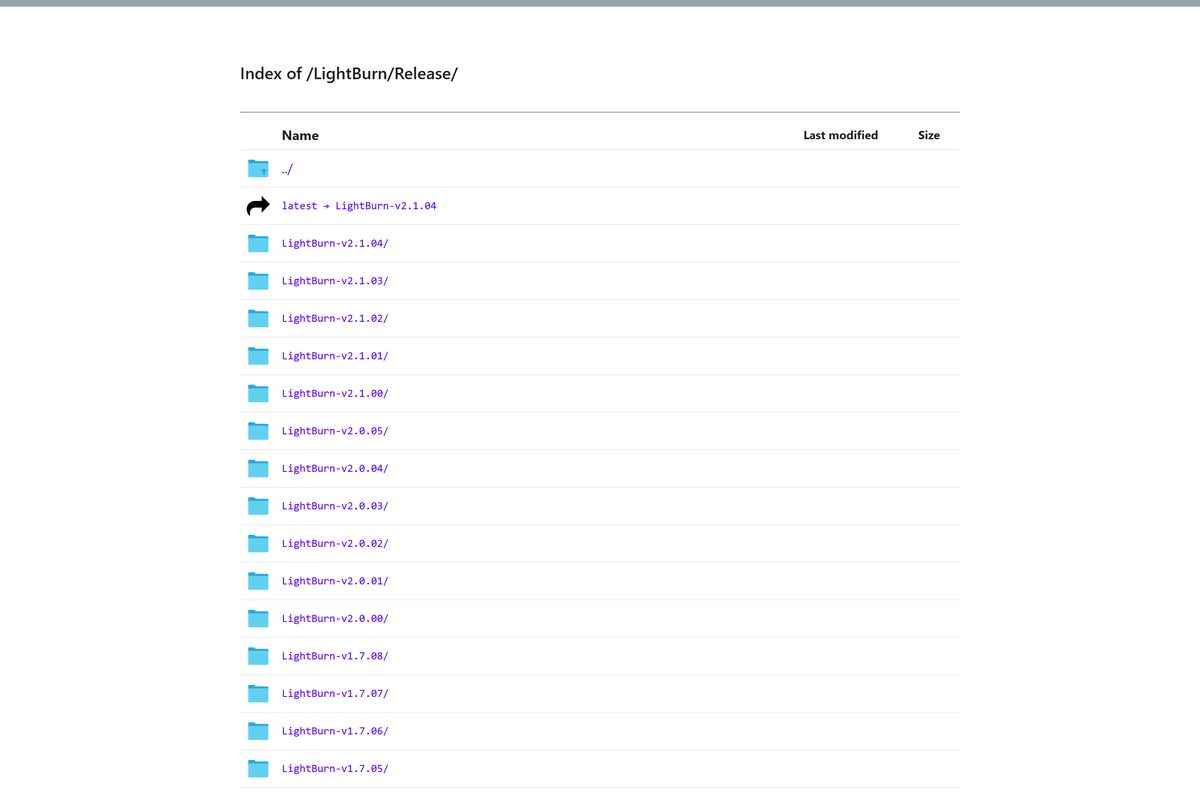The width and height of the screenshot is (1200, 792).
Task: Click folder icon beside LightBurn-v2.1.01/
Action: pos(258,356)
